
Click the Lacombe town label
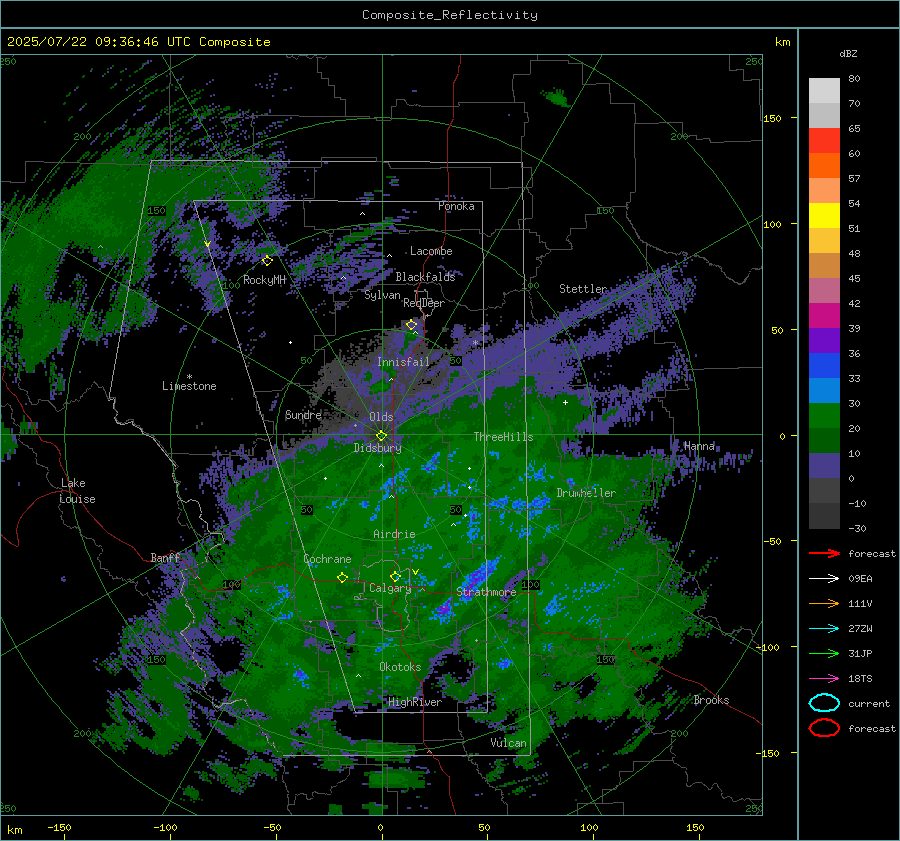(431, 251)
